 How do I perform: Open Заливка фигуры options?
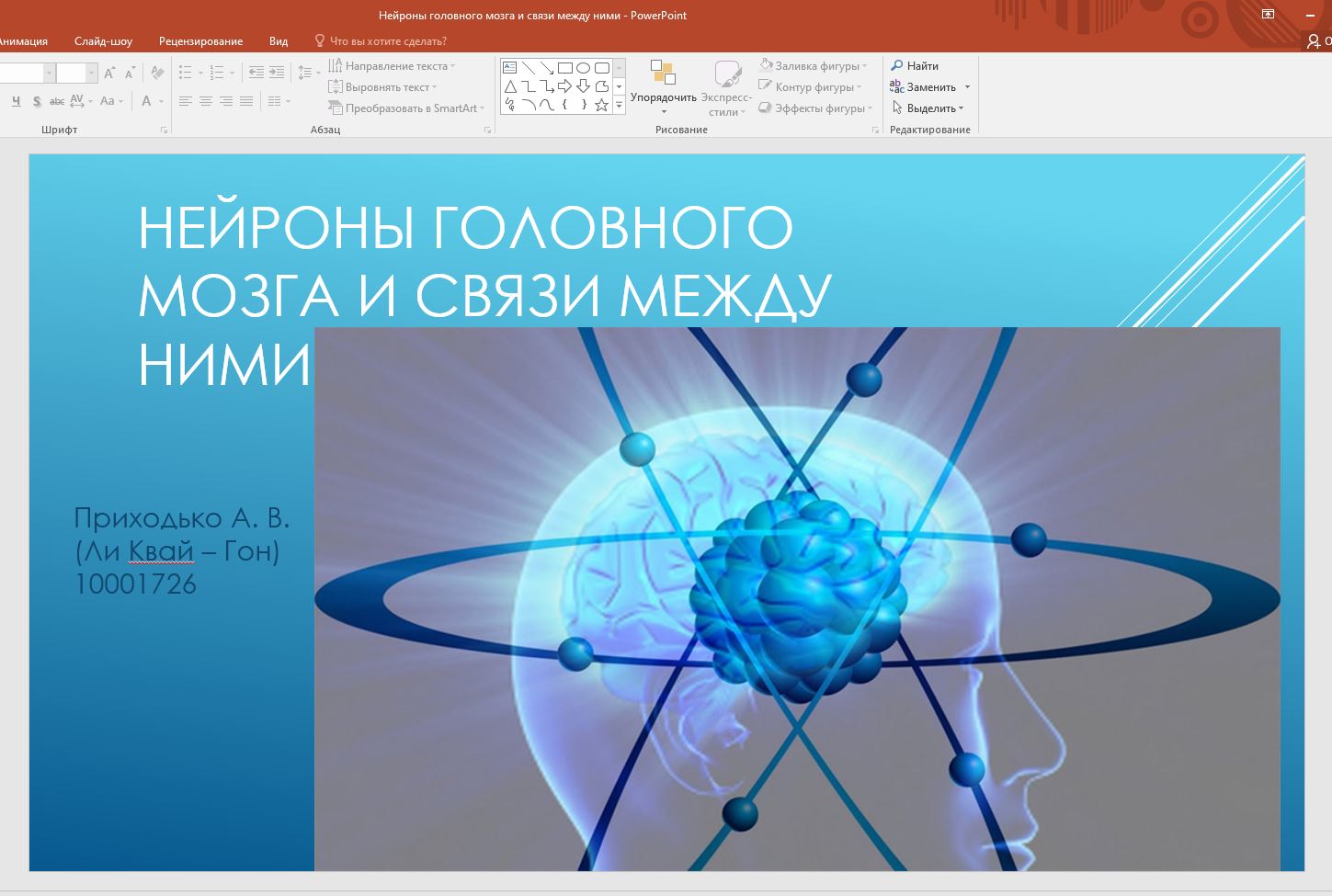813,66
